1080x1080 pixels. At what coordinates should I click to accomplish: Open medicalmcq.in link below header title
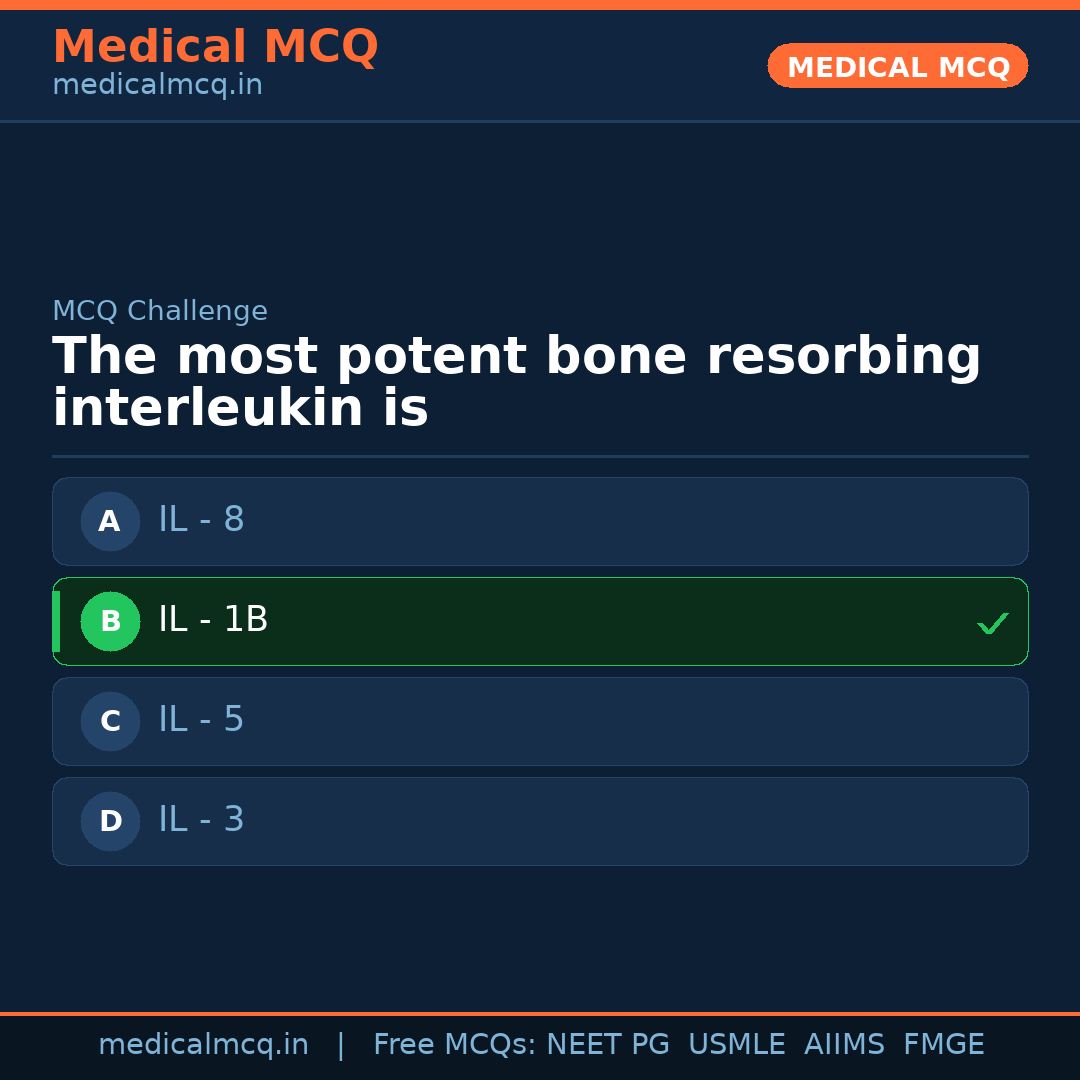click(x=157, y=86)
